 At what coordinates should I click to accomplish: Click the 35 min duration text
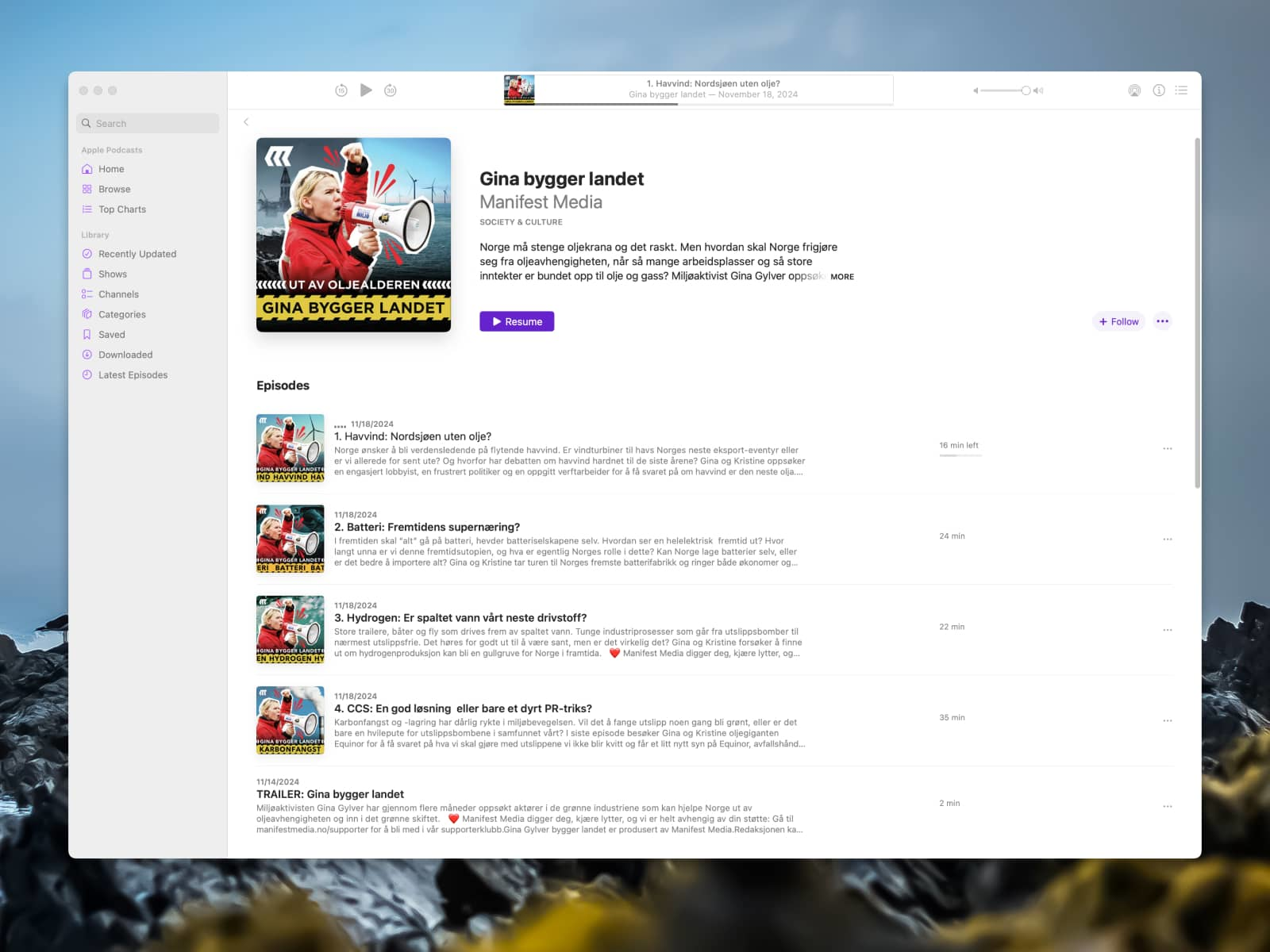point(952,717)
